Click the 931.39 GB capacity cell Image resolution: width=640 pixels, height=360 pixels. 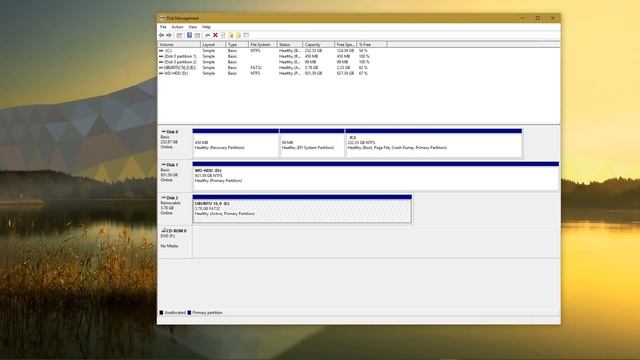pos(313,73)
